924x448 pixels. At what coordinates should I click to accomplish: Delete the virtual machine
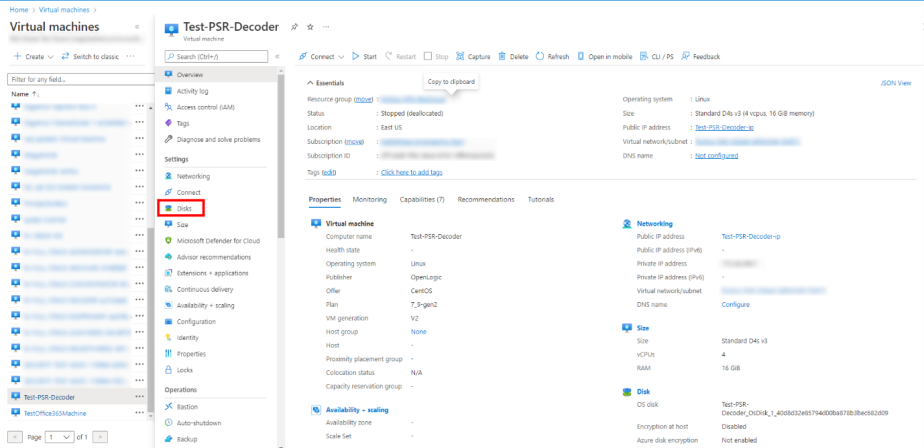[513, 57]
